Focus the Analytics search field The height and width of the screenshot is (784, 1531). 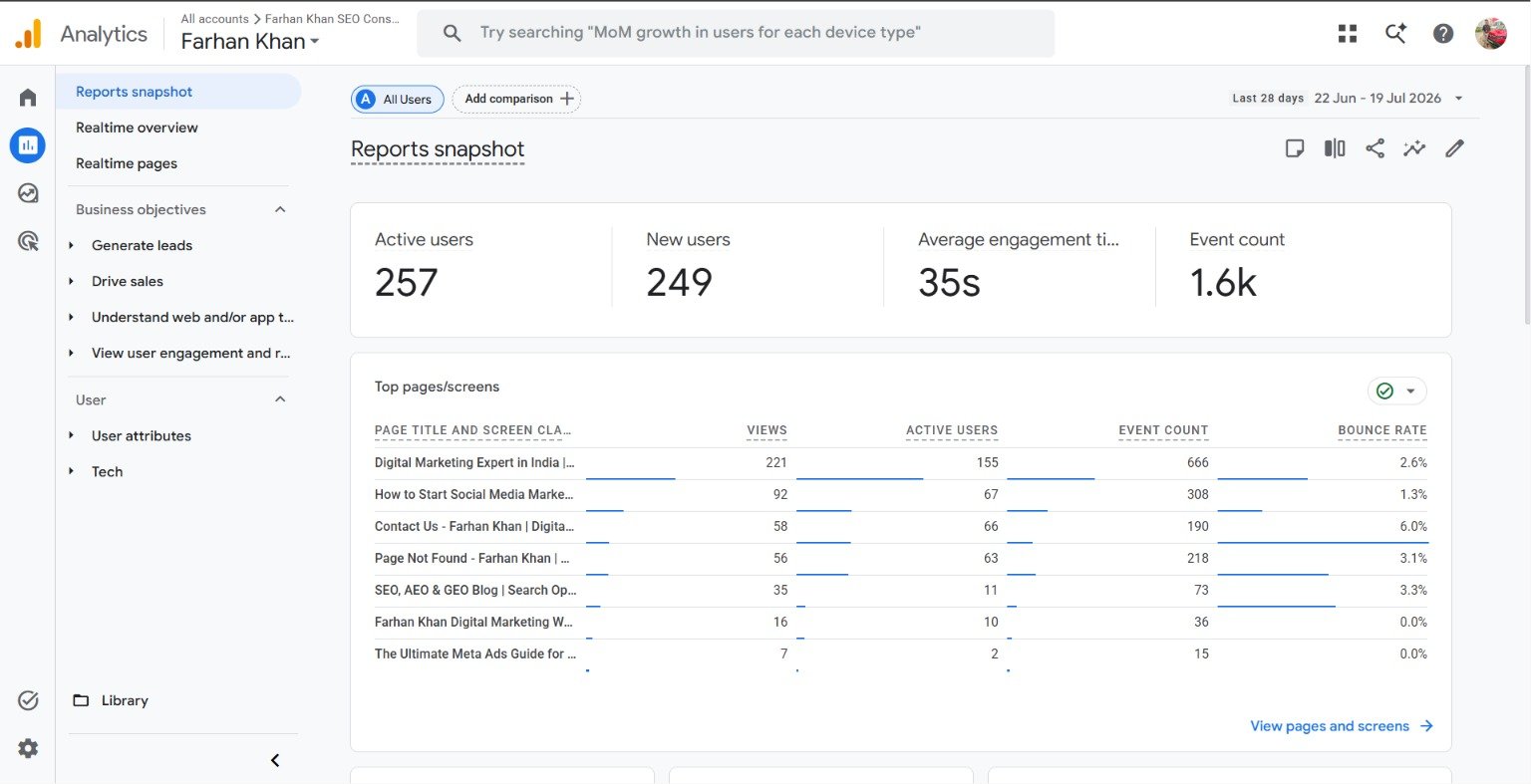[736, 33]
